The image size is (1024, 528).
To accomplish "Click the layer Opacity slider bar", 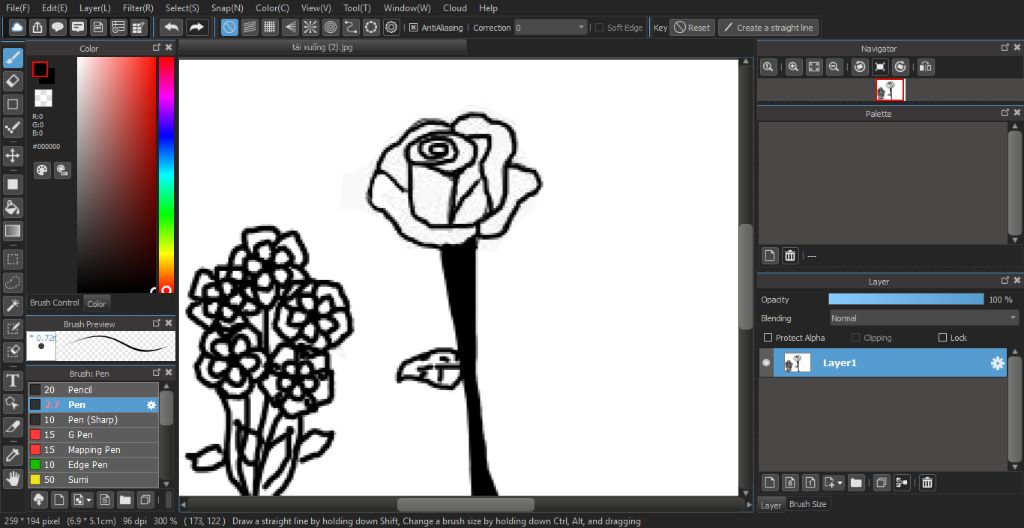I will click(906, 299).
